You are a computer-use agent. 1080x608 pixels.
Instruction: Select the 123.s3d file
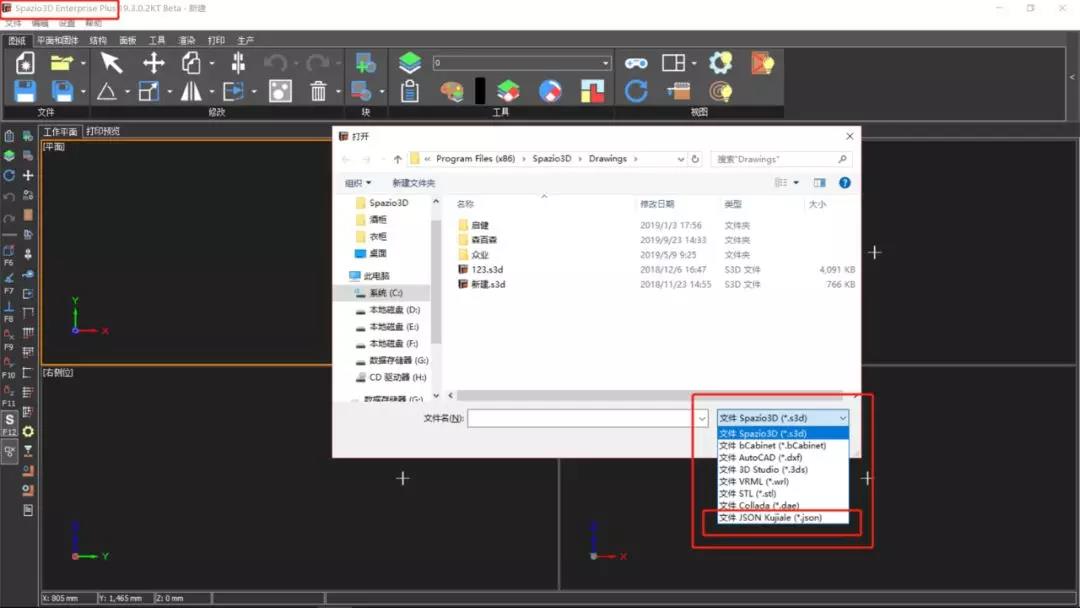487,270
